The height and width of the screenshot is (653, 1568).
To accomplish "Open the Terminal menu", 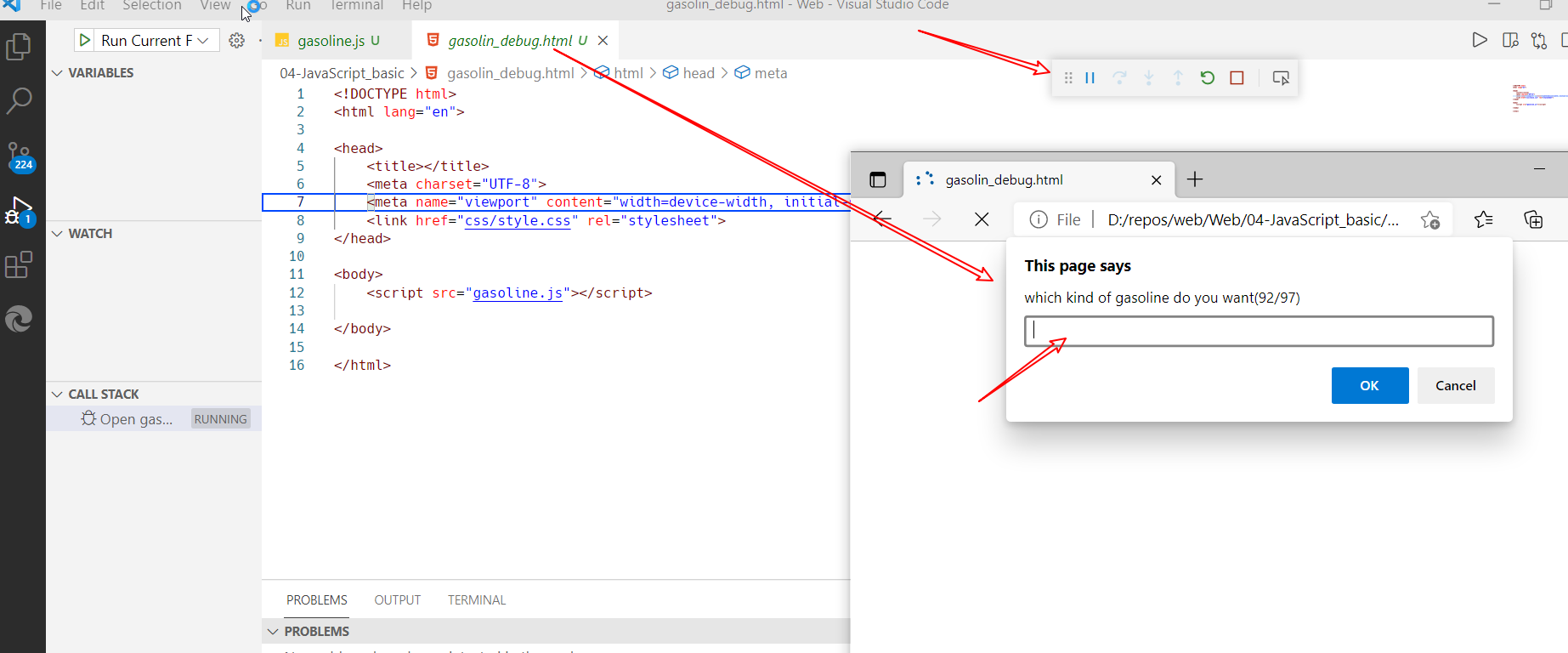I will point(357,6).
